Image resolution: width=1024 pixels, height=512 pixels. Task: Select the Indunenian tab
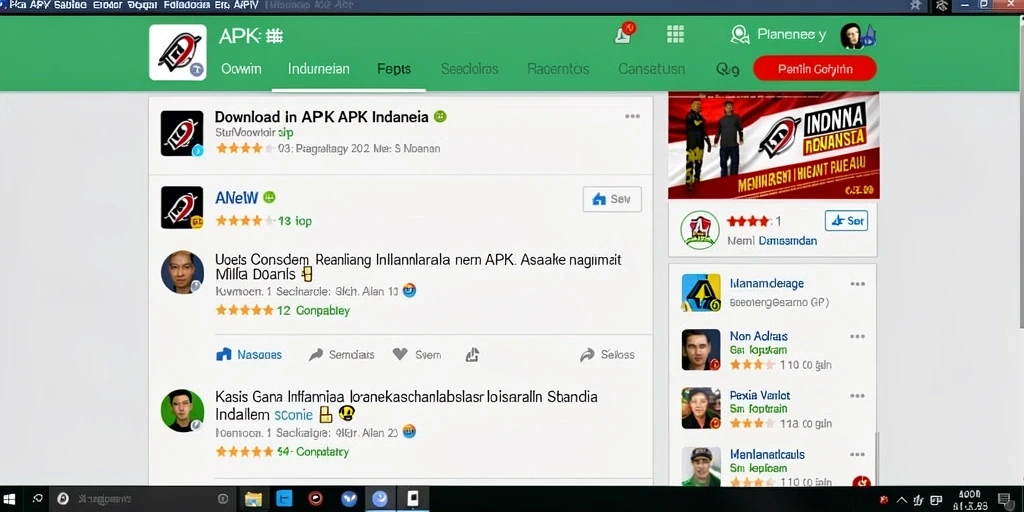[319, 69]
